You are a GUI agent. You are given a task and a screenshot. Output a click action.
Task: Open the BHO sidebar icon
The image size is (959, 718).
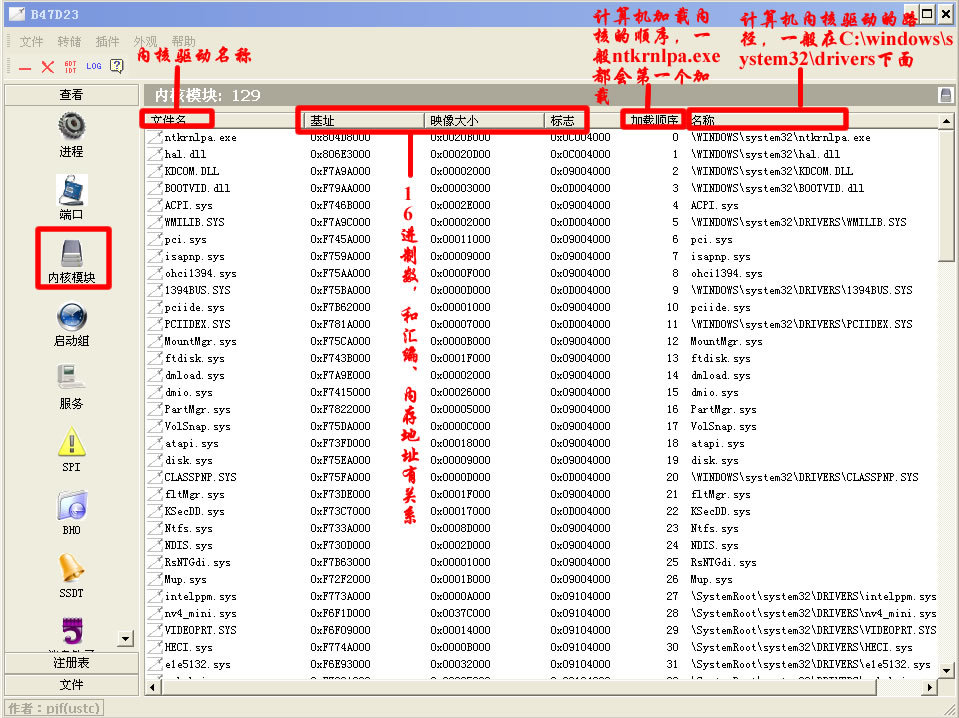(x=71, y=505)
